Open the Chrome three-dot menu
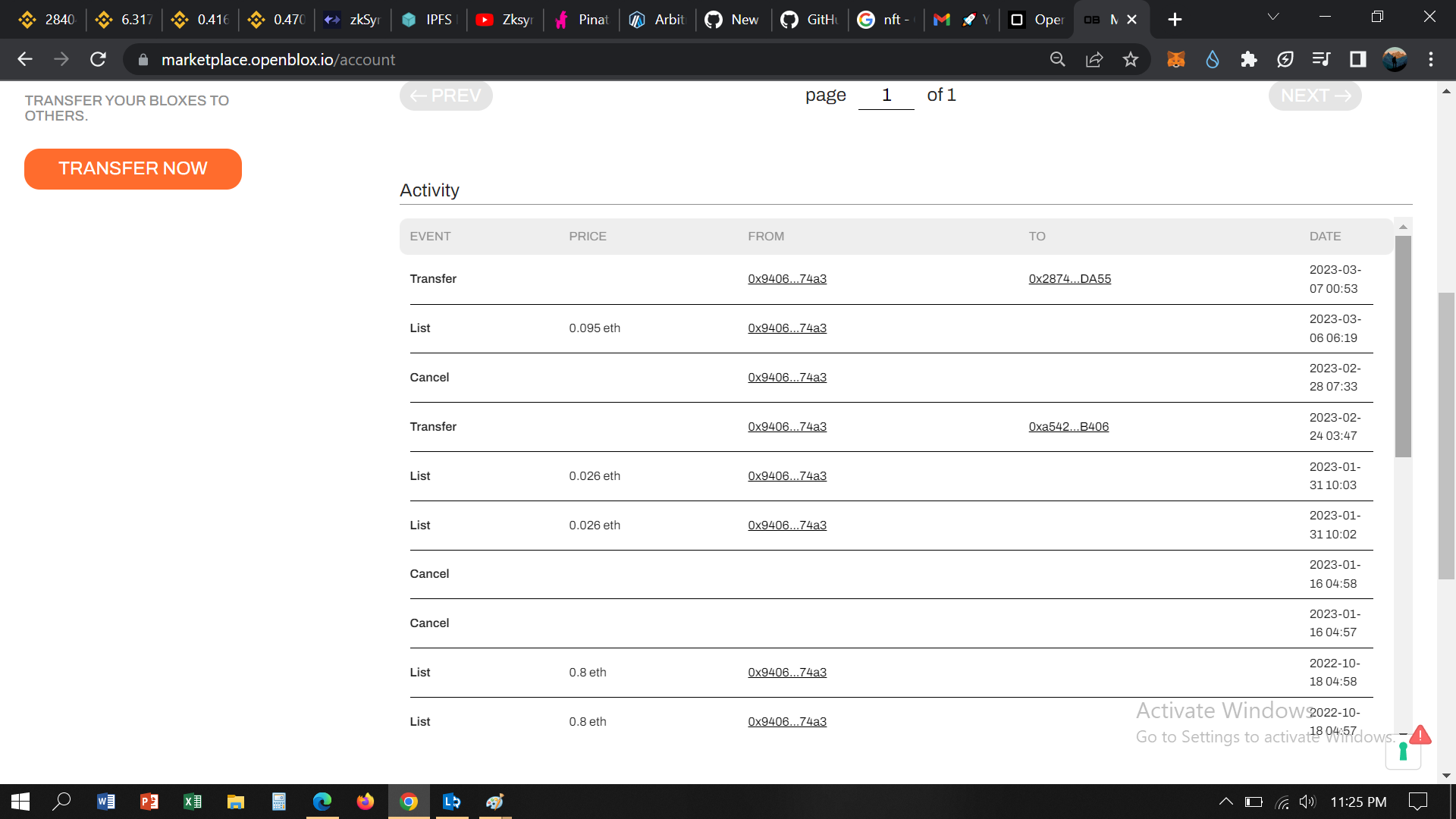This screenshot has width=1456, height=819. click(1430, 59)
